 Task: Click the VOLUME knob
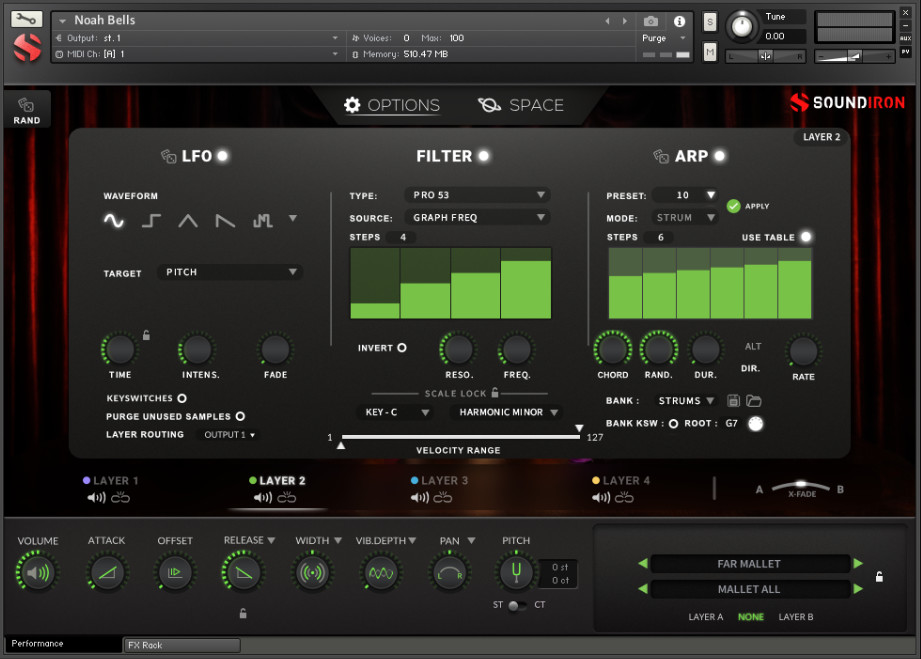[38, 573]
